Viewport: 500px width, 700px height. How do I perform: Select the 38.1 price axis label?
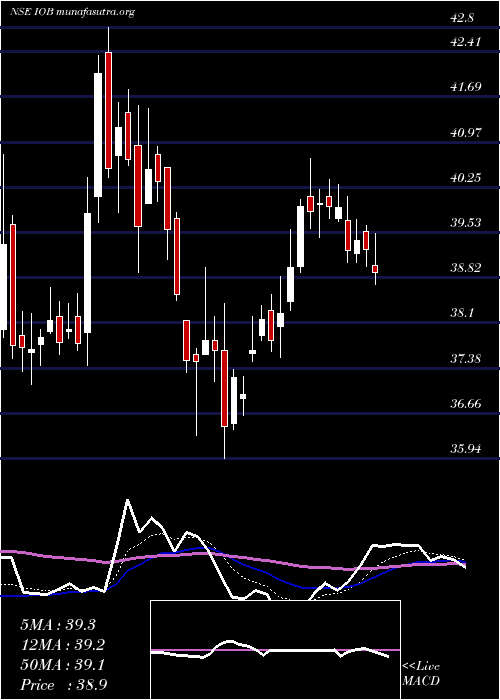coord(463,313)
